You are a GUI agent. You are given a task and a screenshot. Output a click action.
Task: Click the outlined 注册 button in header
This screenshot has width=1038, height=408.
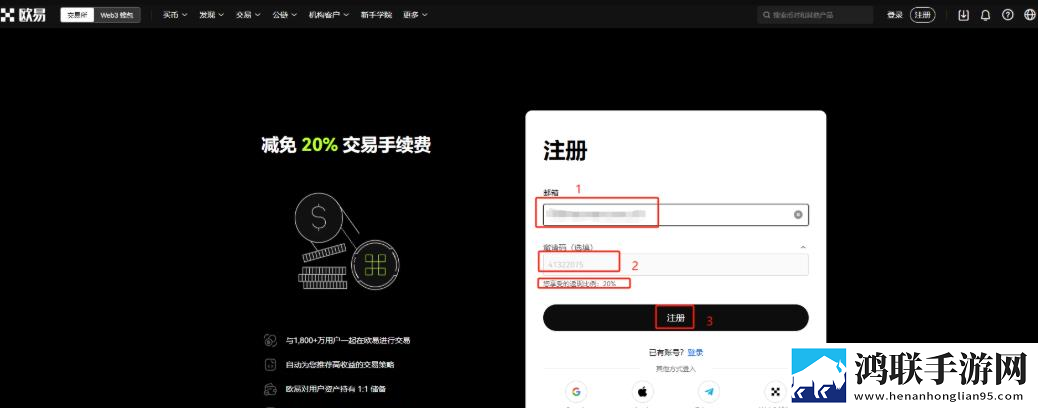(x=922, y=15)
